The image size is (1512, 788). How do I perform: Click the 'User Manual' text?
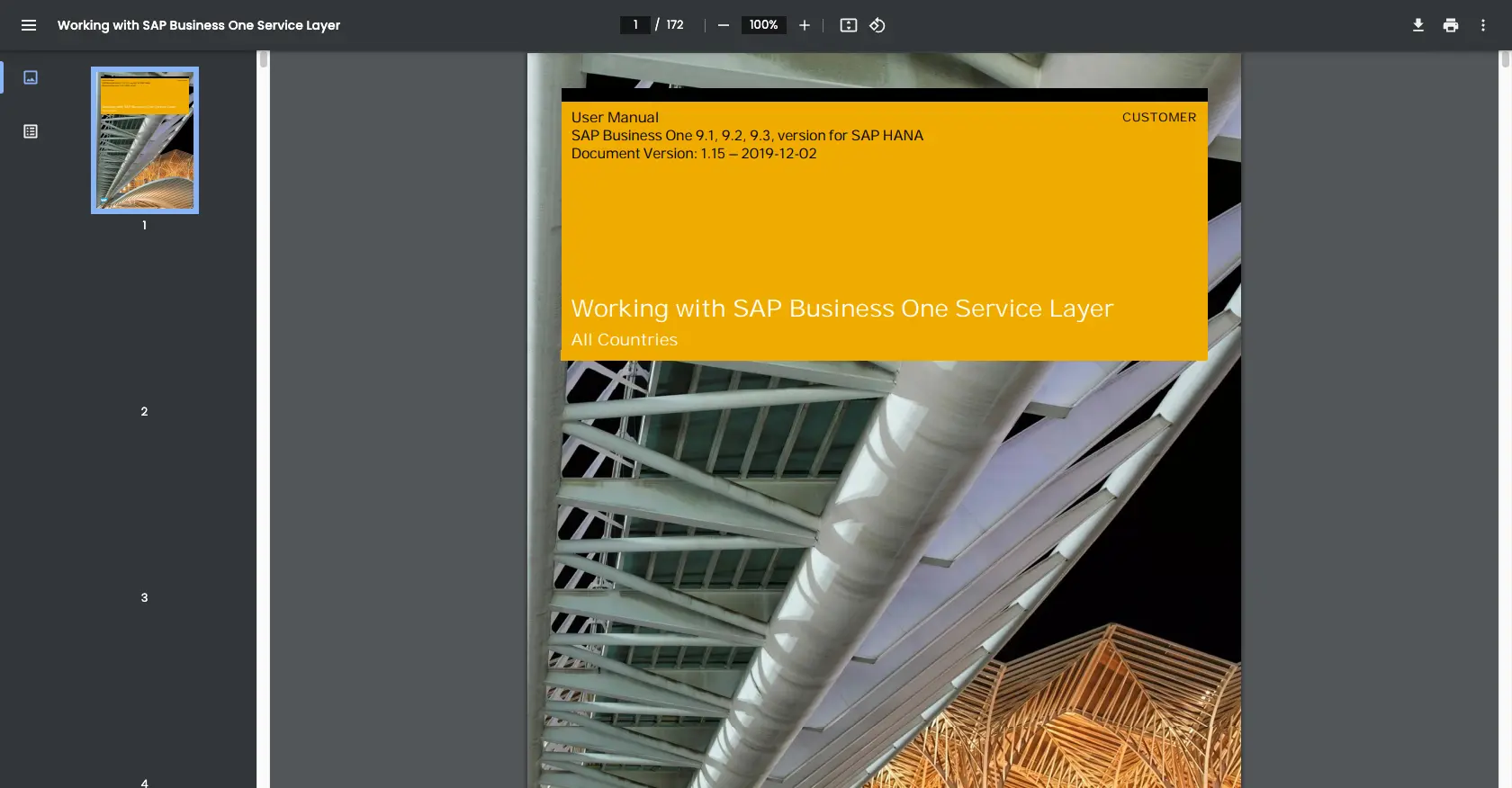615,117
